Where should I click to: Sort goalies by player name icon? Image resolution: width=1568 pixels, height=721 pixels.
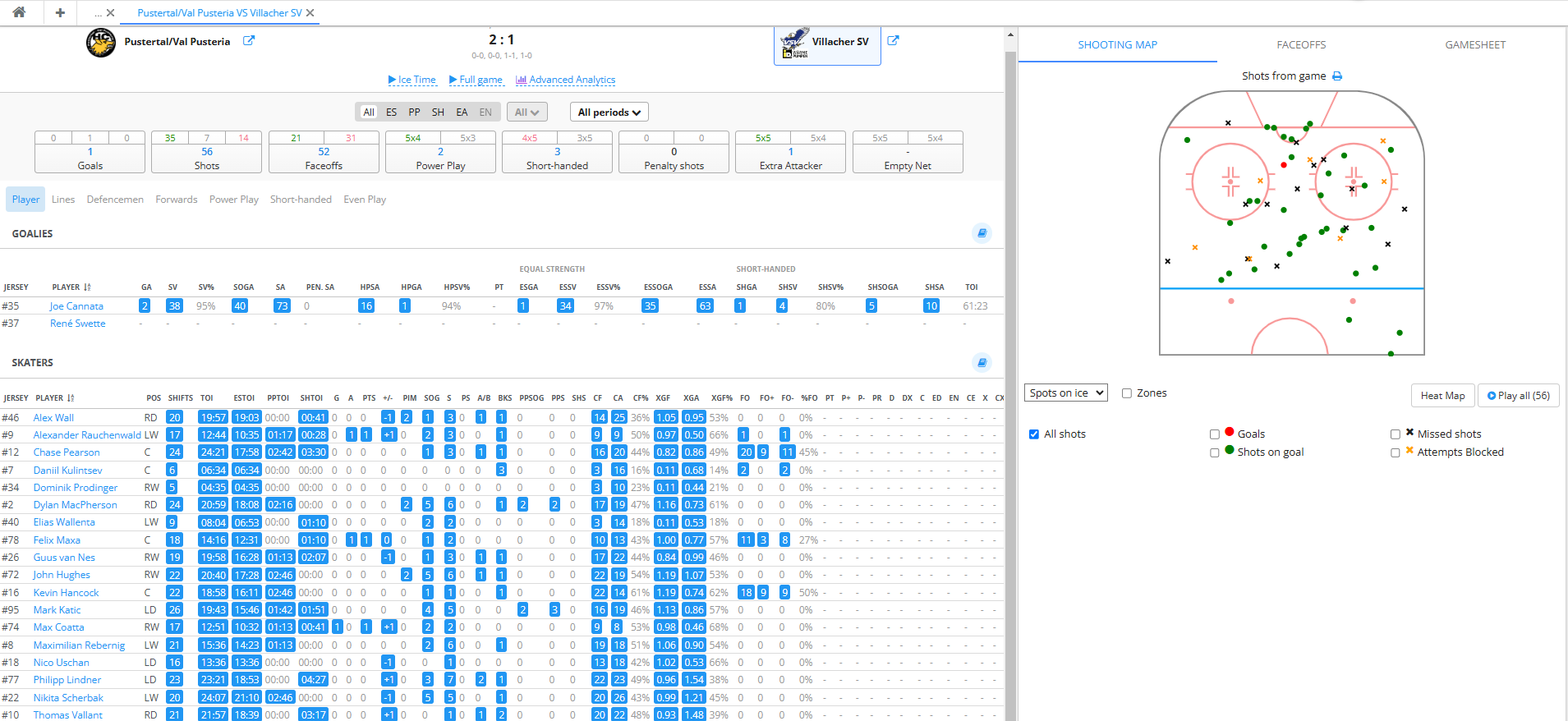[x=87, y=287]
